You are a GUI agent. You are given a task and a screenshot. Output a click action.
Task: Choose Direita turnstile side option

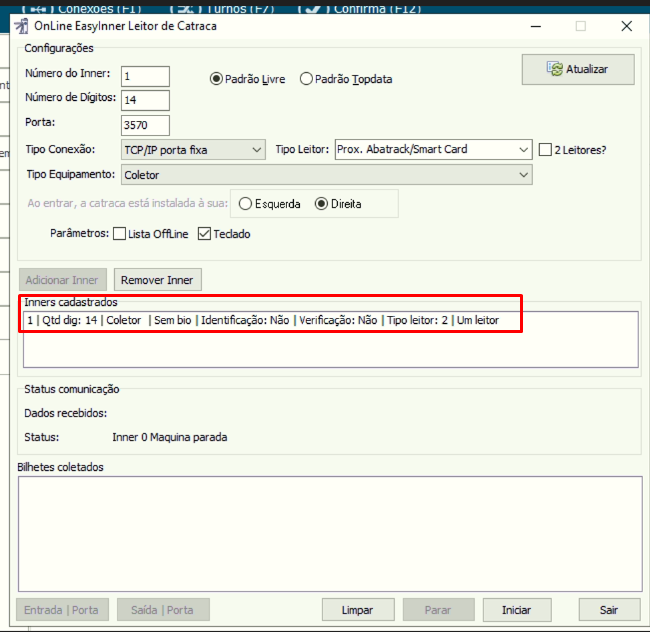point(321,204)
